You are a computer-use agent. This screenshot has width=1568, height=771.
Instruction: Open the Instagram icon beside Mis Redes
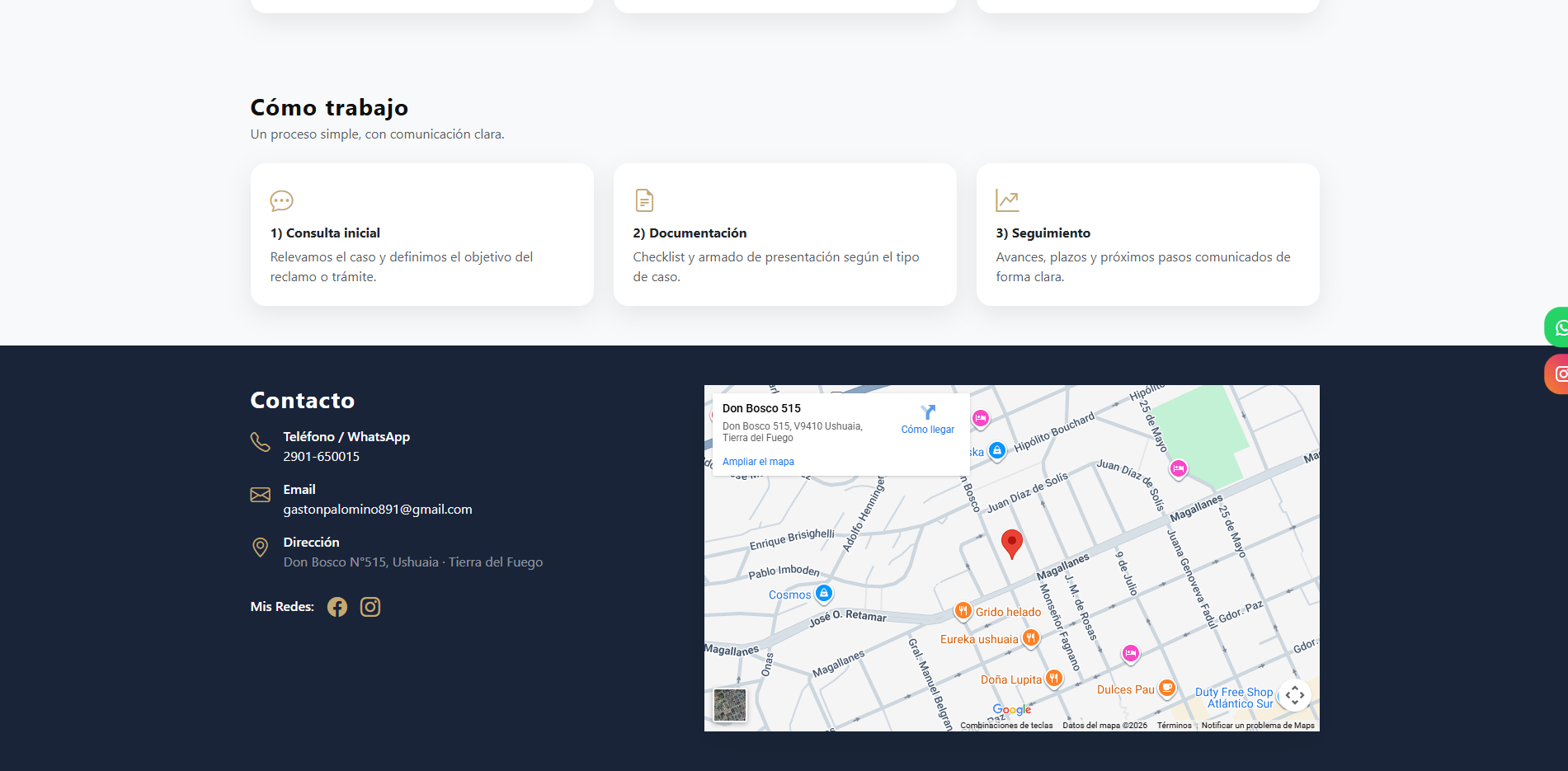point(370,607)
